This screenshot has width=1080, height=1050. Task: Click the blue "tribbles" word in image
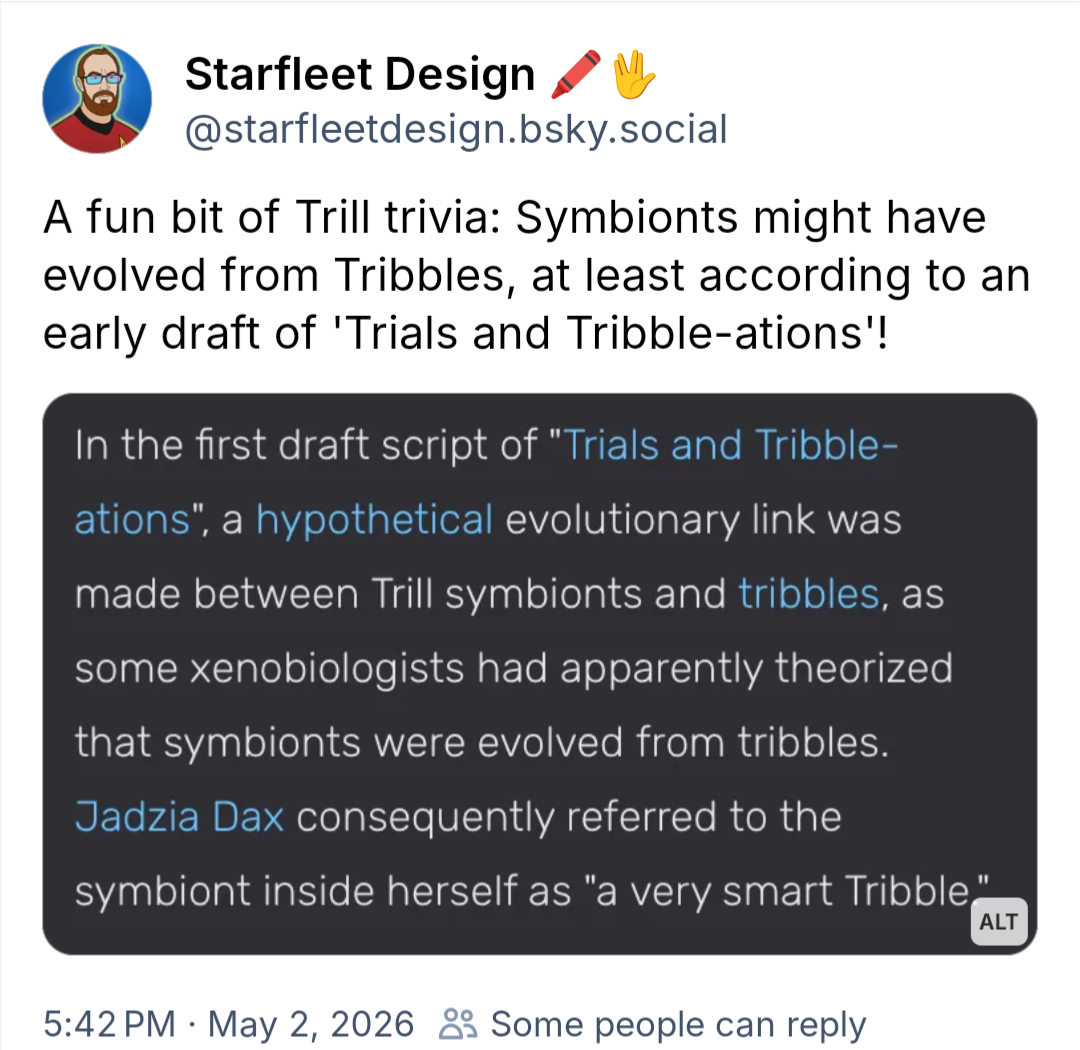pos(809,594)
